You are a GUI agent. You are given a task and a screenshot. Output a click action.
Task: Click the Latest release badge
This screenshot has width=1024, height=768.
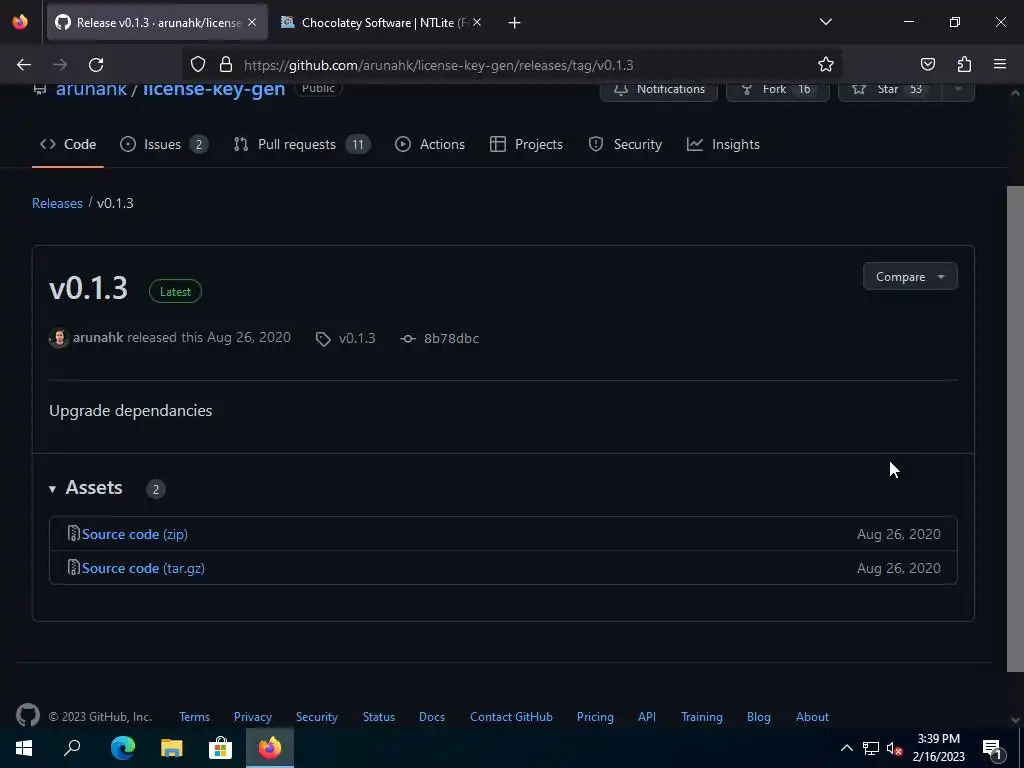click(175, 291)
